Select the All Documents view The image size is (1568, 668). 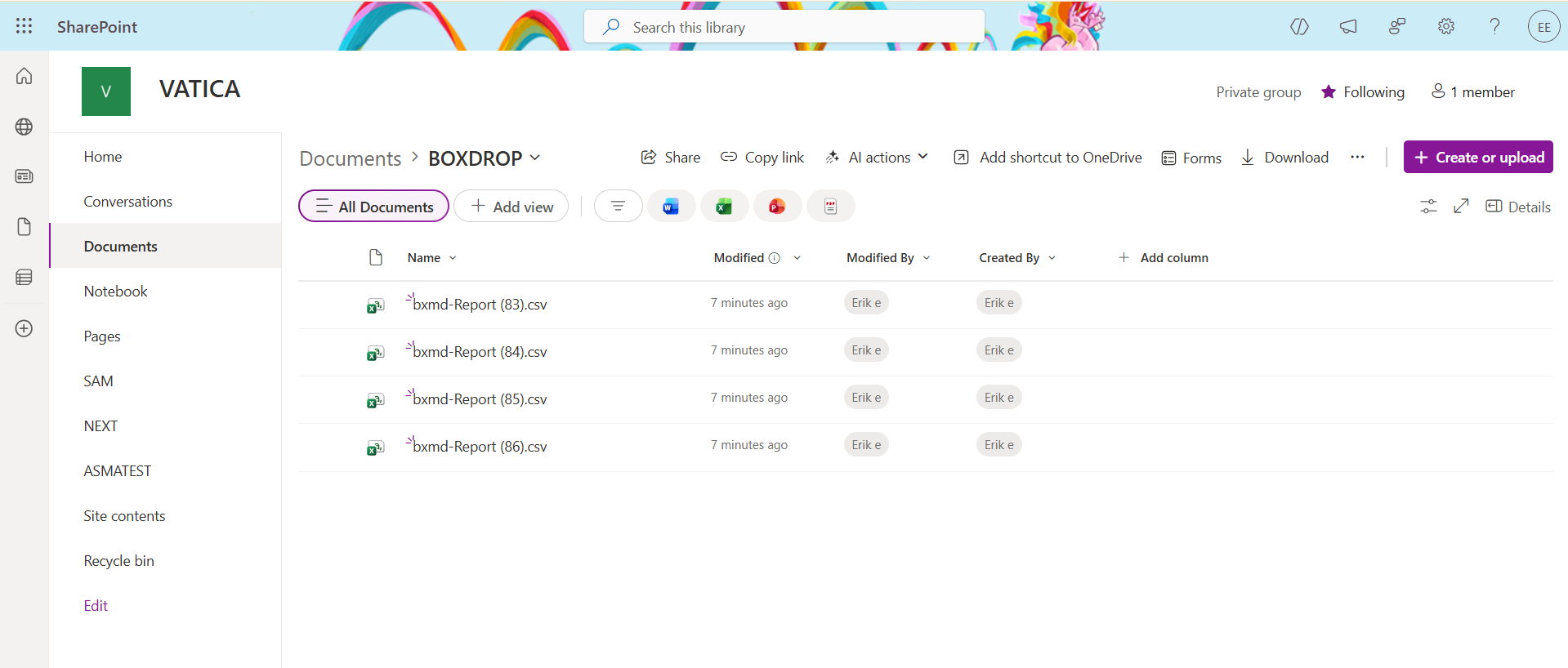pyautogui.click(x=373, y=207)
